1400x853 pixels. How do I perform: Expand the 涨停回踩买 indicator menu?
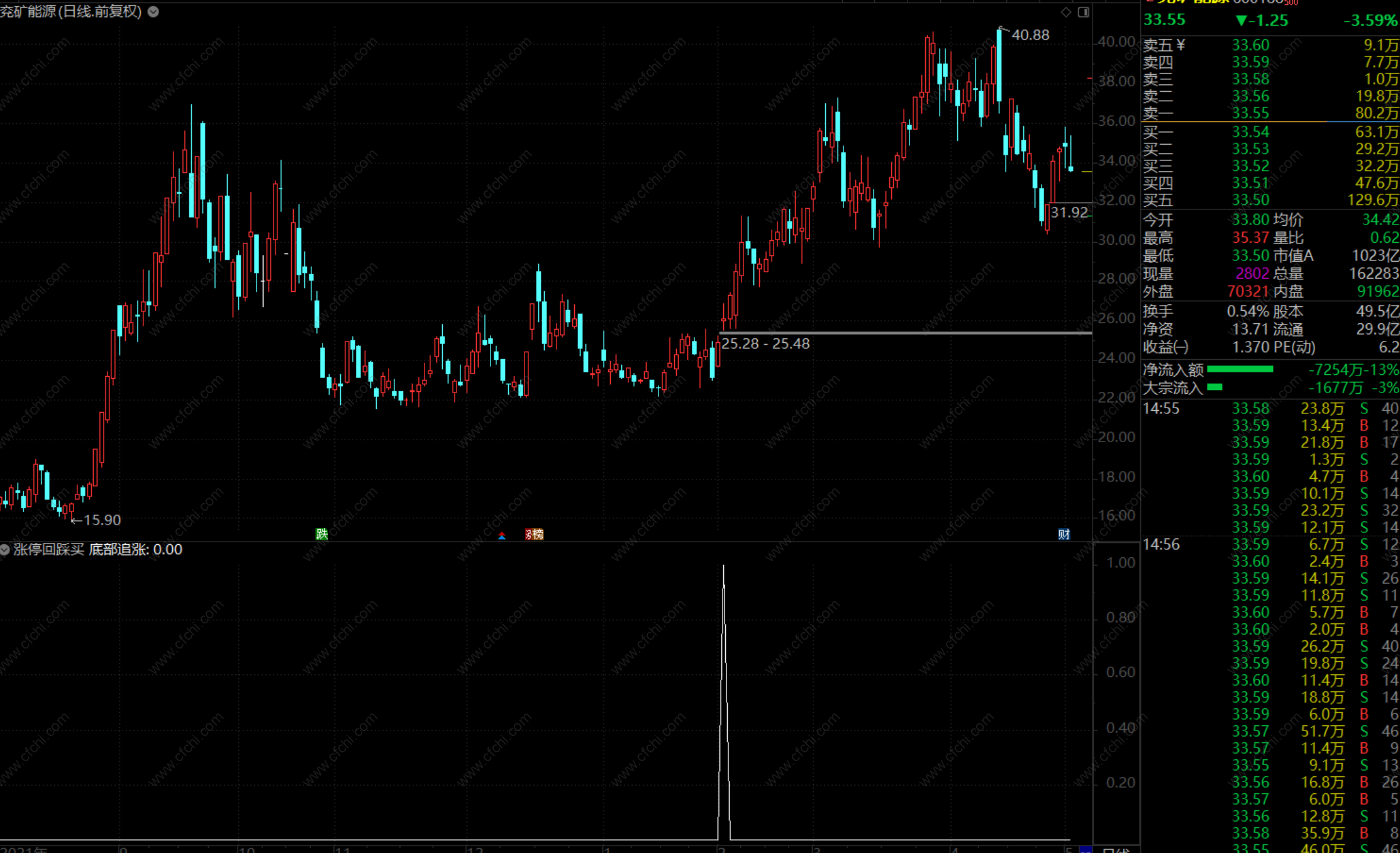point(5,549)
